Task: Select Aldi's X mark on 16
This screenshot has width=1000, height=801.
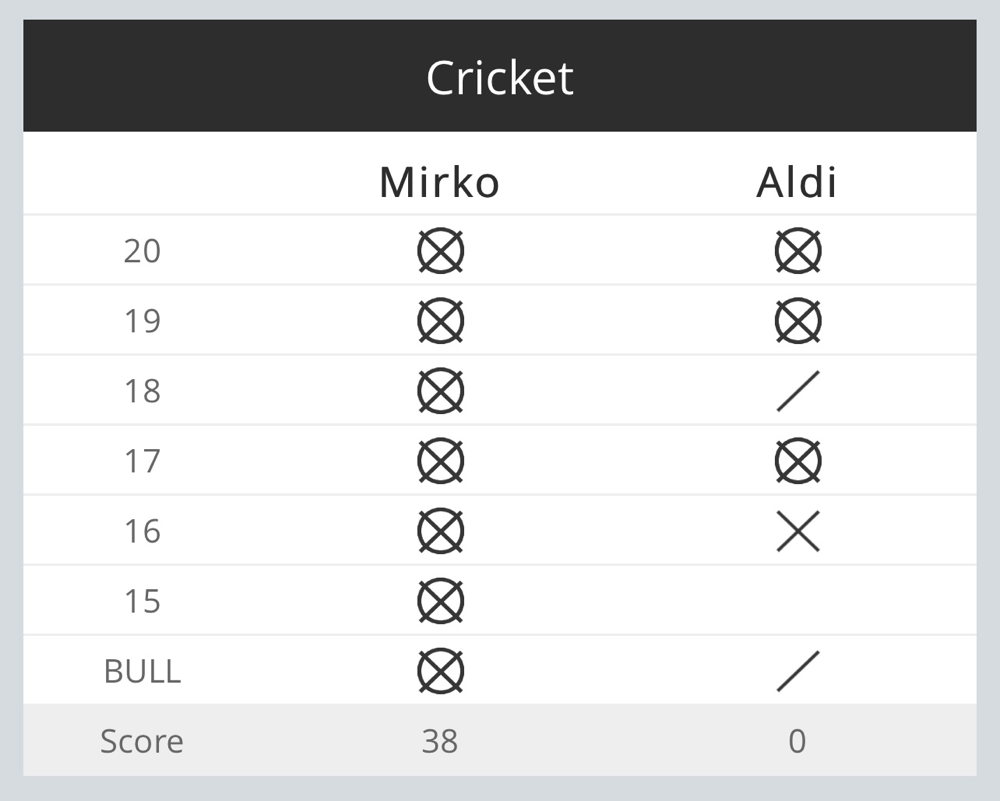Action: 797,531
